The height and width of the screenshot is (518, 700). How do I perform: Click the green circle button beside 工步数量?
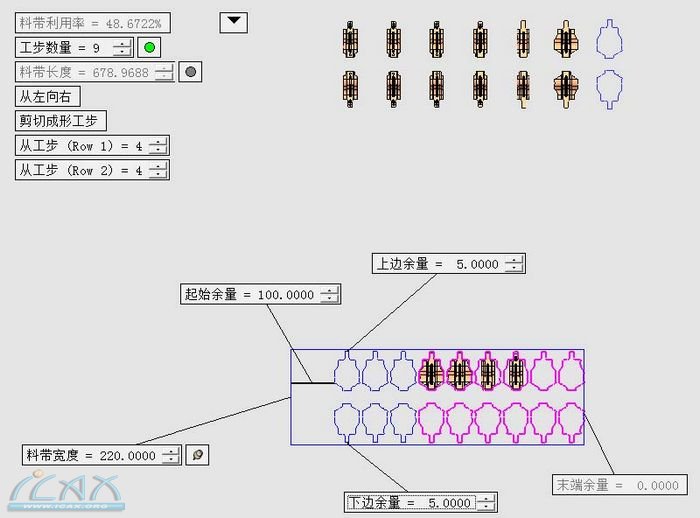coord(150,47)
